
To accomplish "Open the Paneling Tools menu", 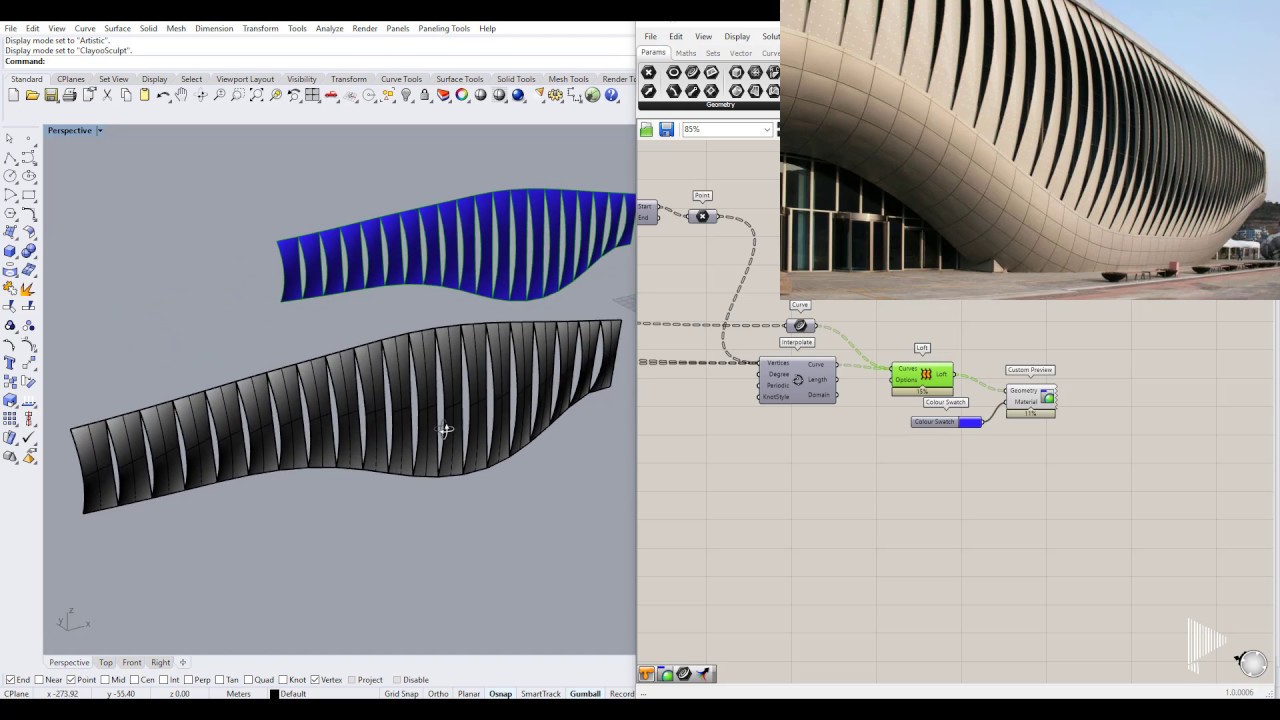I will [x=444, y=28].
